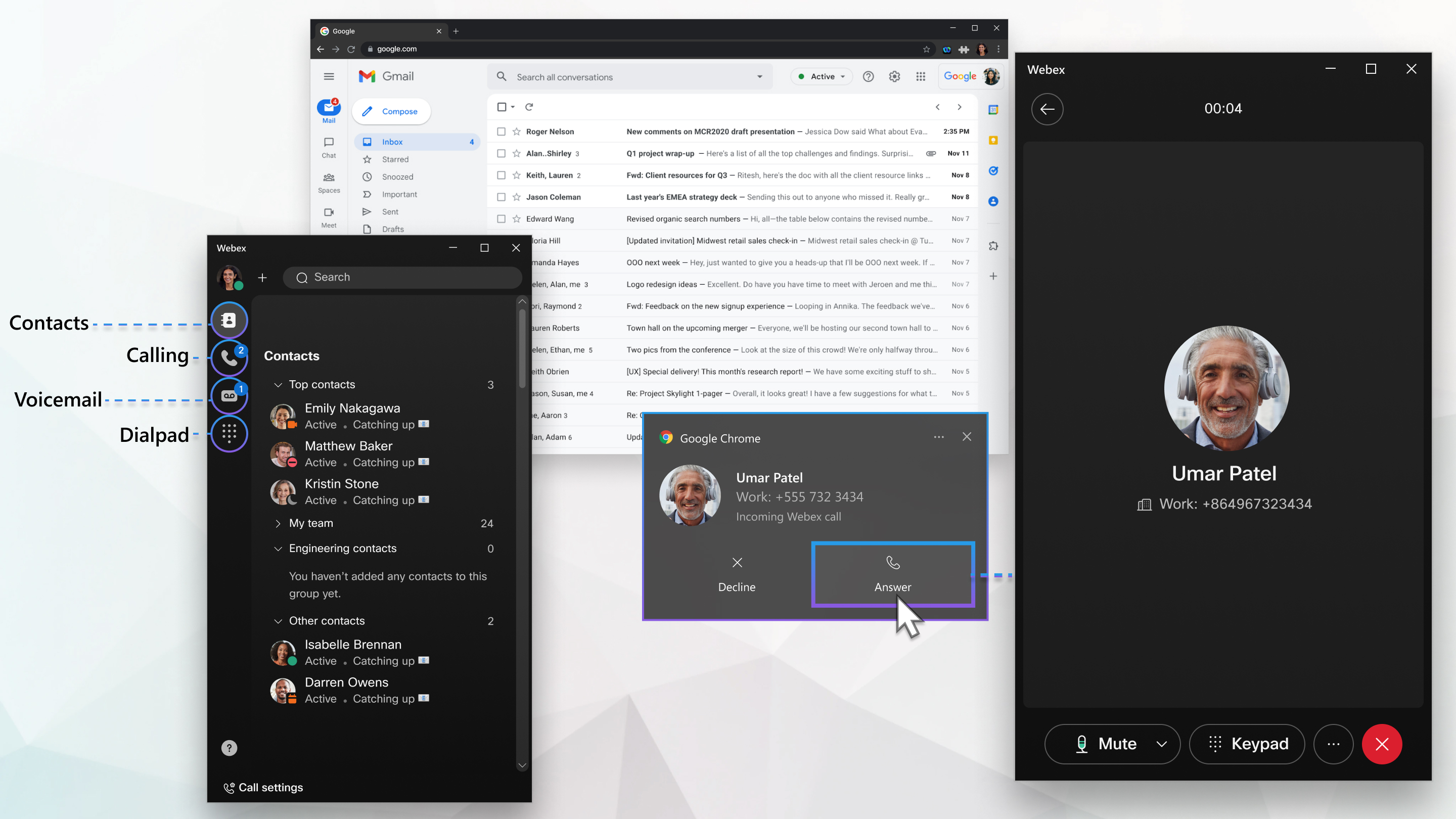
Task: Click the plus icon next to Webex search
Action: point(262,278)
